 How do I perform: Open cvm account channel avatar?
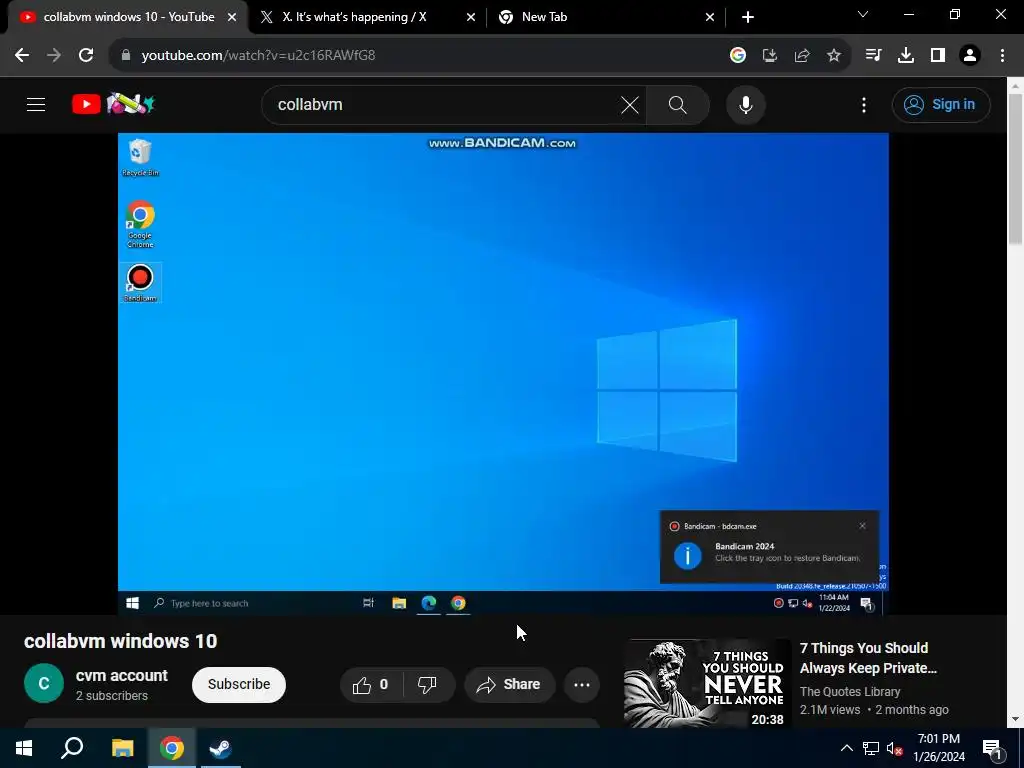[x=44, y=683]
